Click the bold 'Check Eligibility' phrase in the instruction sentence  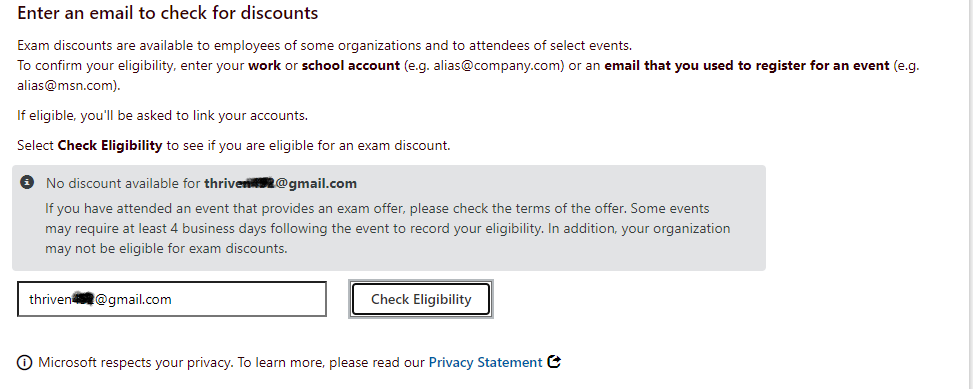point(110,146)
